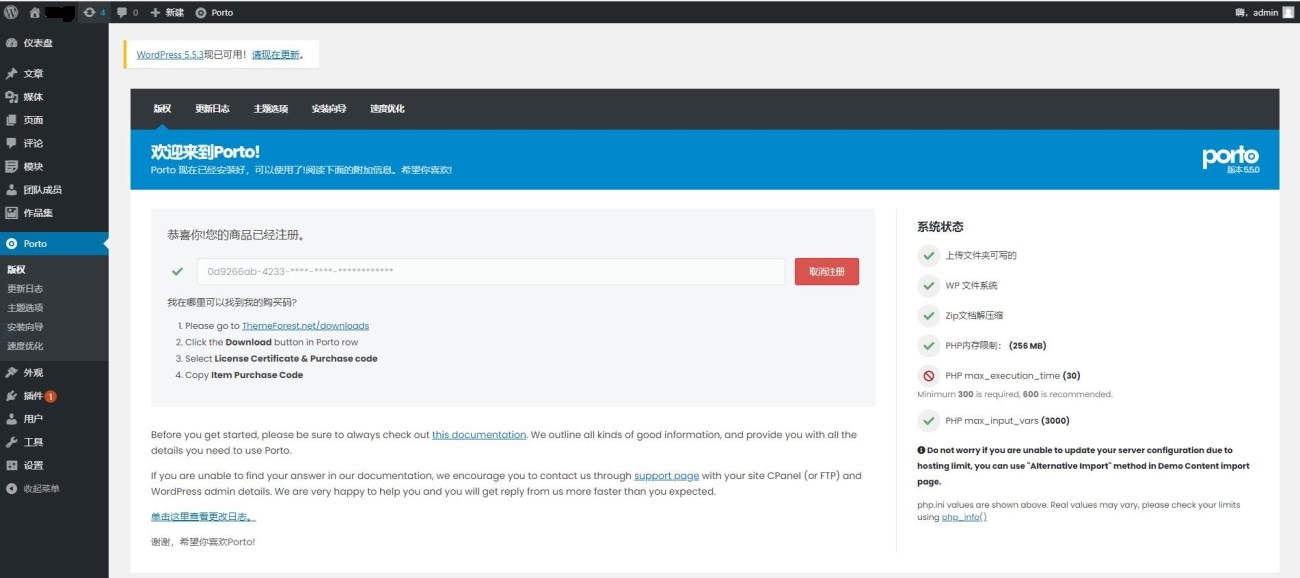Click red warning icon for max_execution_time
The height and width of the screenshot is (578, 1300).
click(929, 376)
